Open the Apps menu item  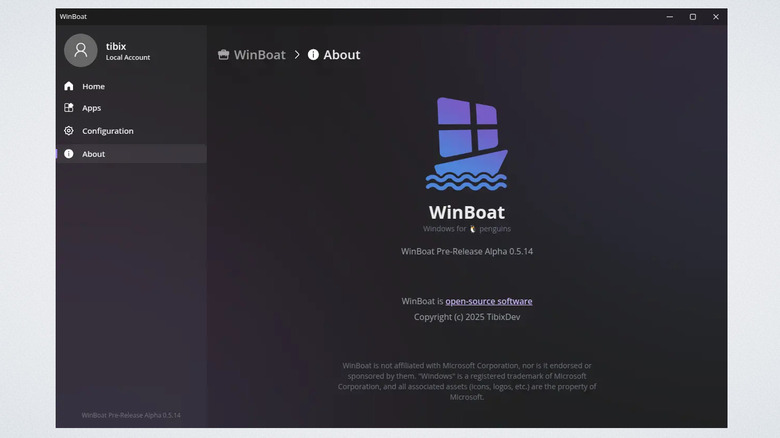pos(131,108)
